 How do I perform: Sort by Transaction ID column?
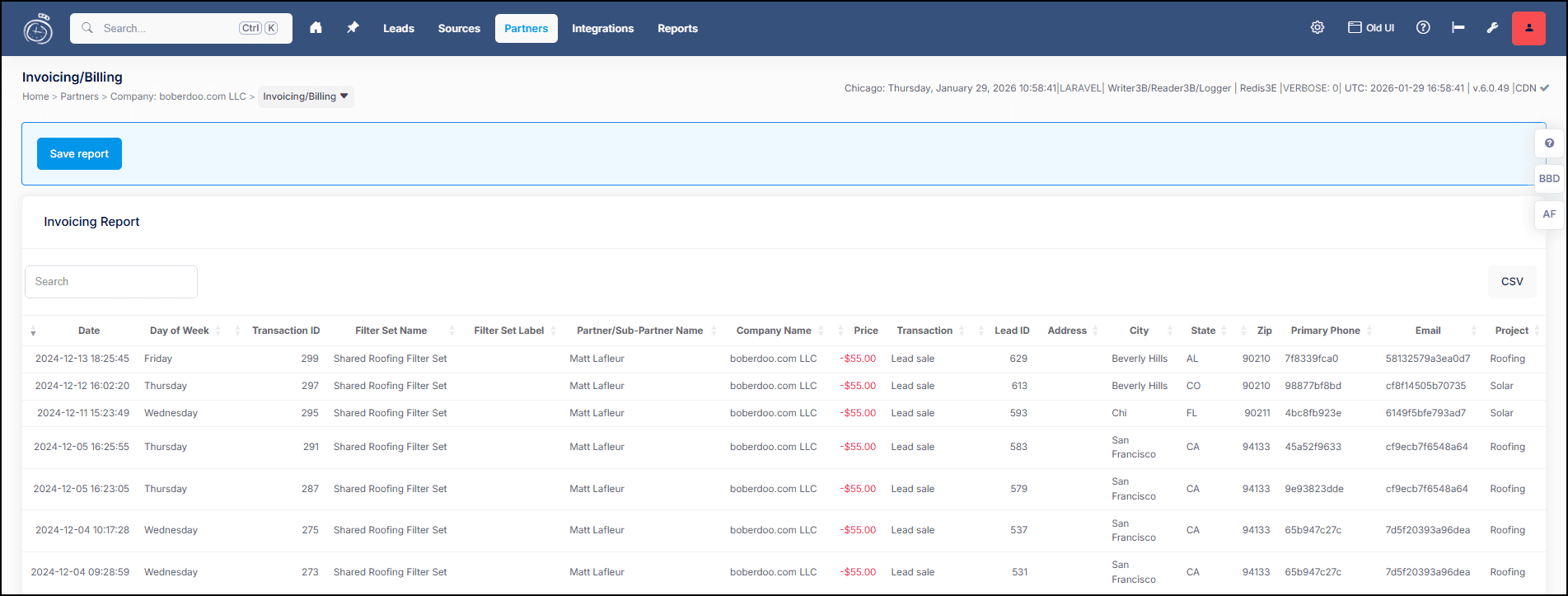coord(286,331)
